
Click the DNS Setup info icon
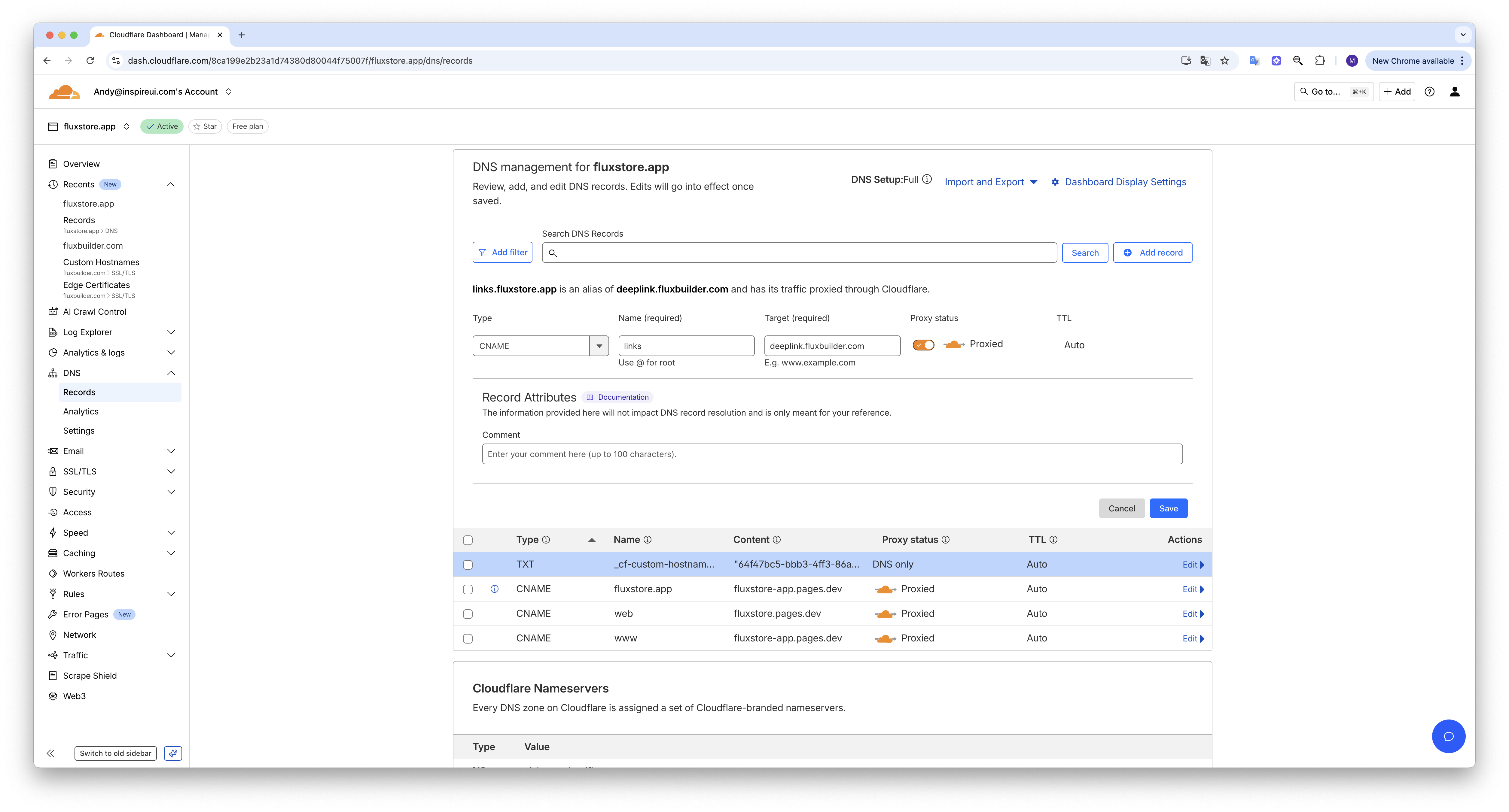[927, 180]
